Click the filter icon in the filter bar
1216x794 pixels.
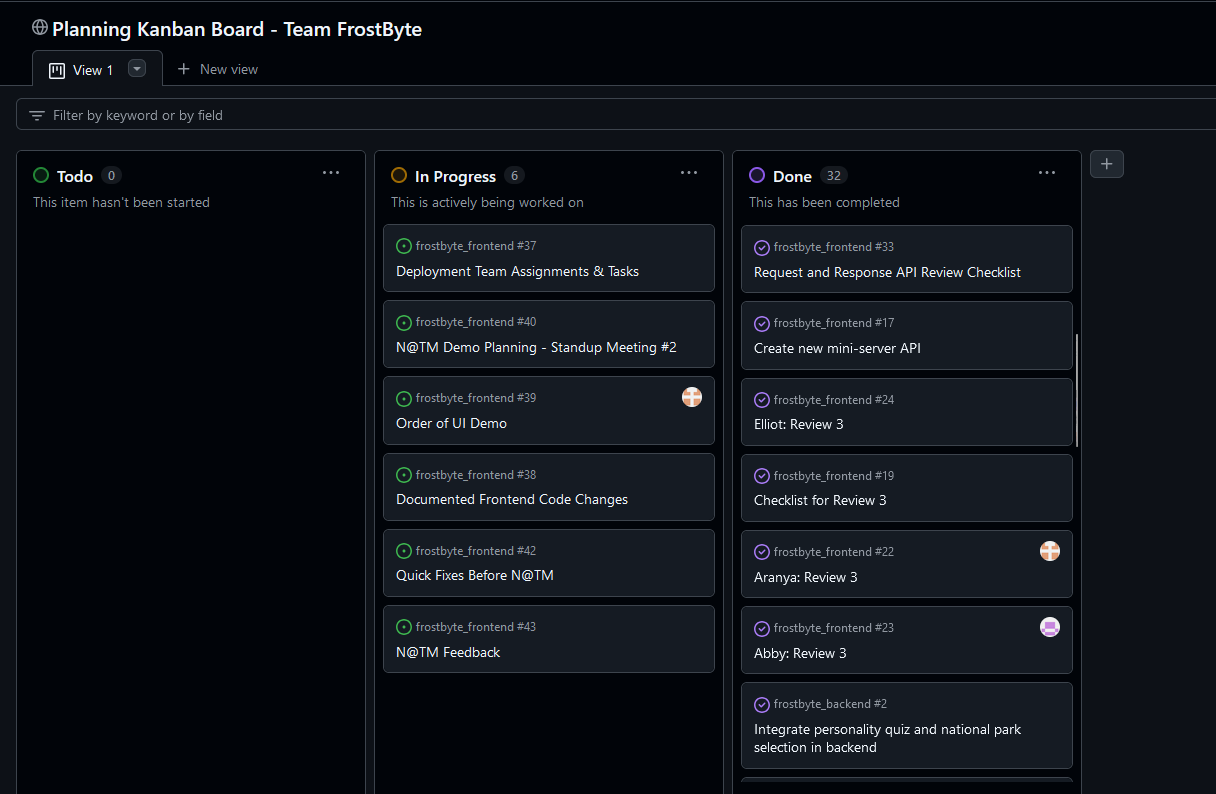(37, 115)
